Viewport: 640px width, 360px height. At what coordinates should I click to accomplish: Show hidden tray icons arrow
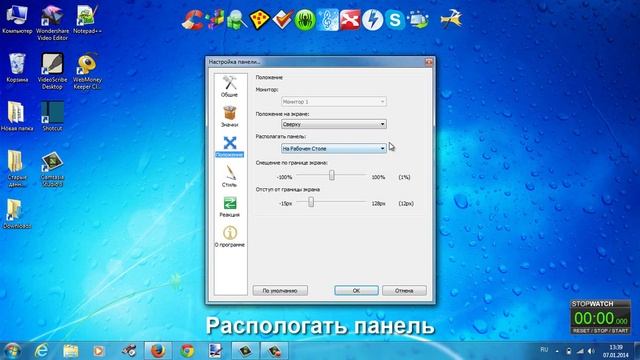click(x=557, y=351)
